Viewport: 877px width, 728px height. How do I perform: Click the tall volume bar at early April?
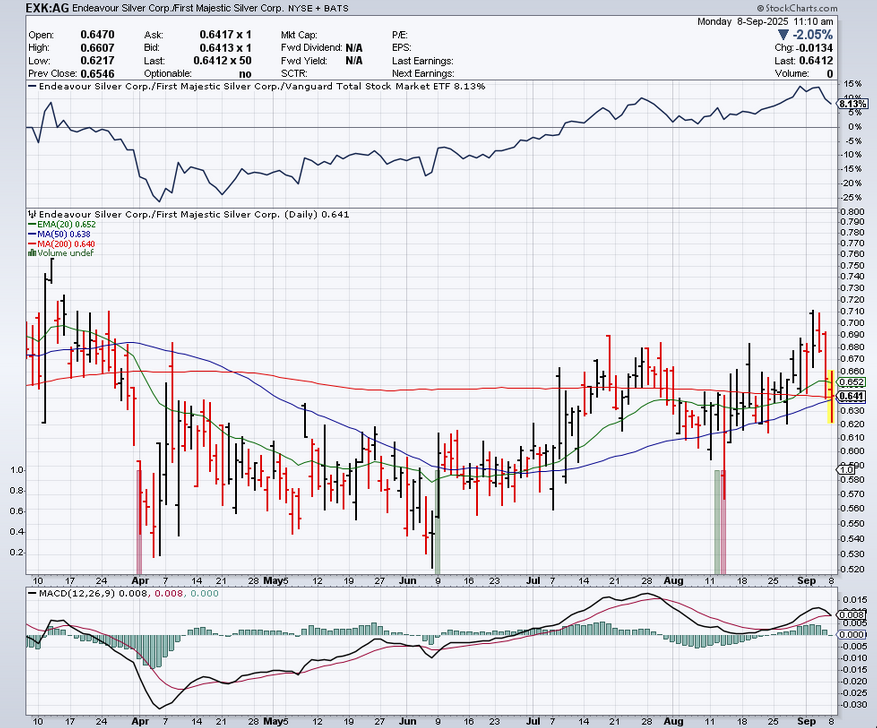(139, 520)
